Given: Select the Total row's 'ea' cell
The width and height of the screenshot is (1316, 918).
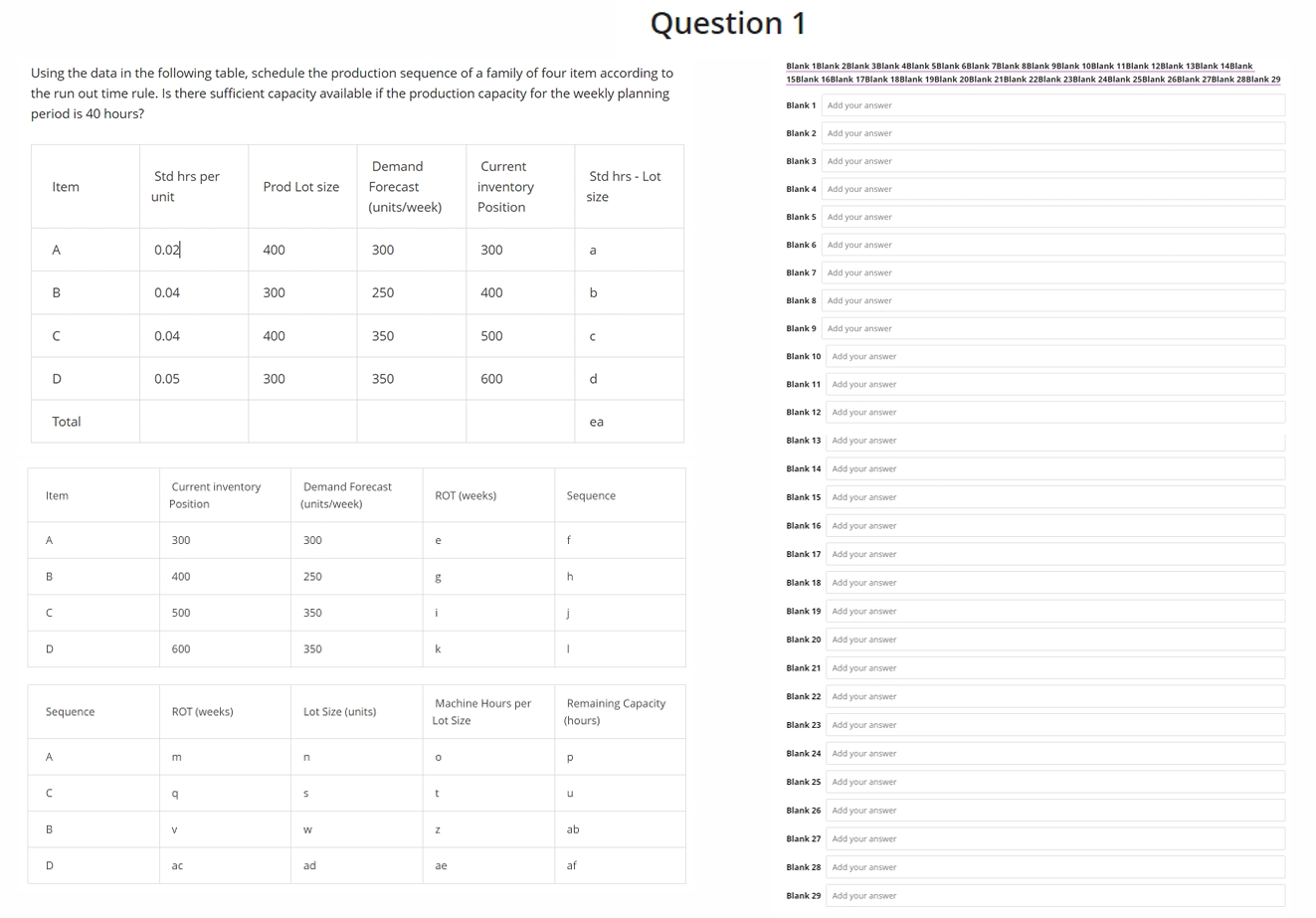Looking at the screenshot, I should point(595,421).
